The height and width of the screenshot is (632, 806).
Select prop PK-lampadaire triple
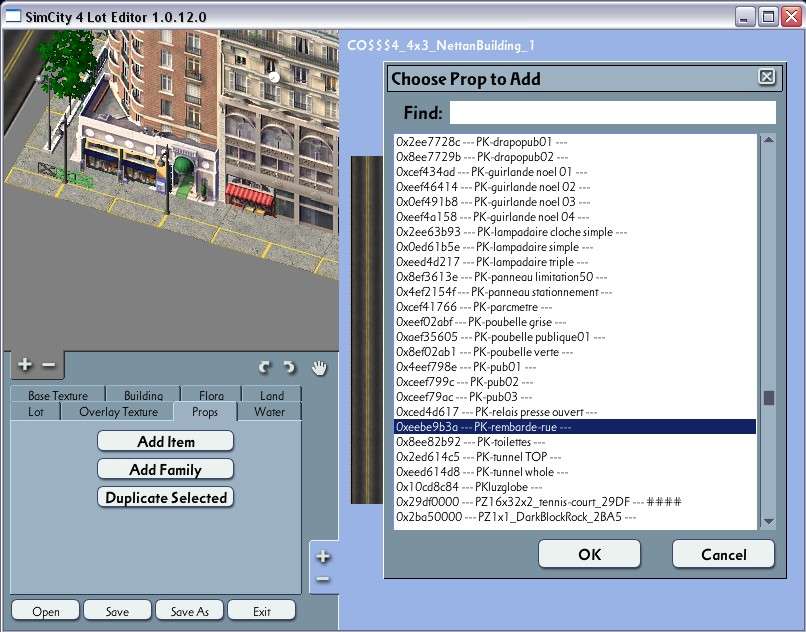575,262
